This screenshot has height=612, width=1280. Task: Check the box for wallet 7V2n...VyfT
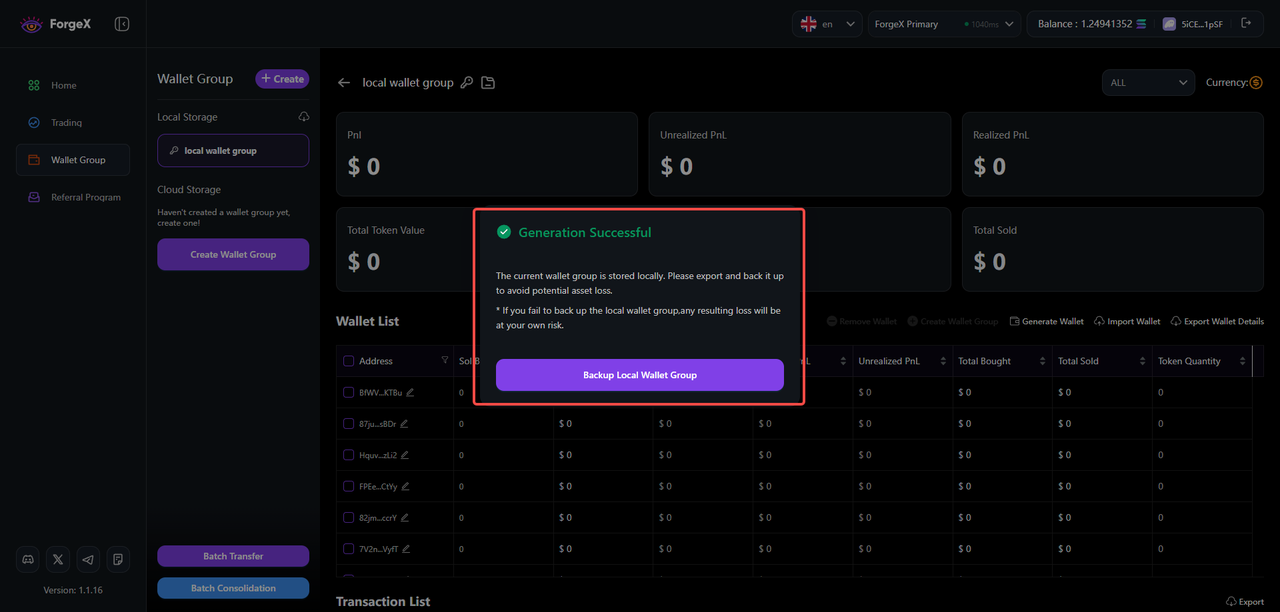tap(349, 549)
